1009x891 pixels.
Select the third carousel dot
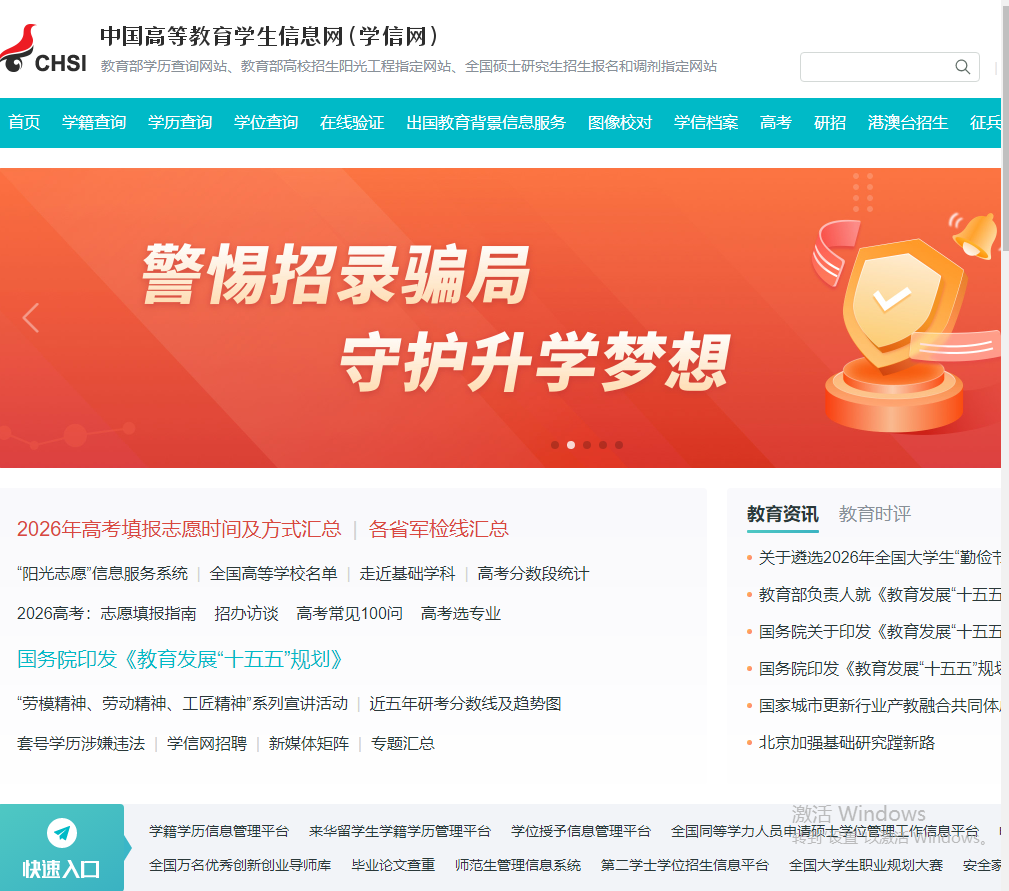[587, 445]
